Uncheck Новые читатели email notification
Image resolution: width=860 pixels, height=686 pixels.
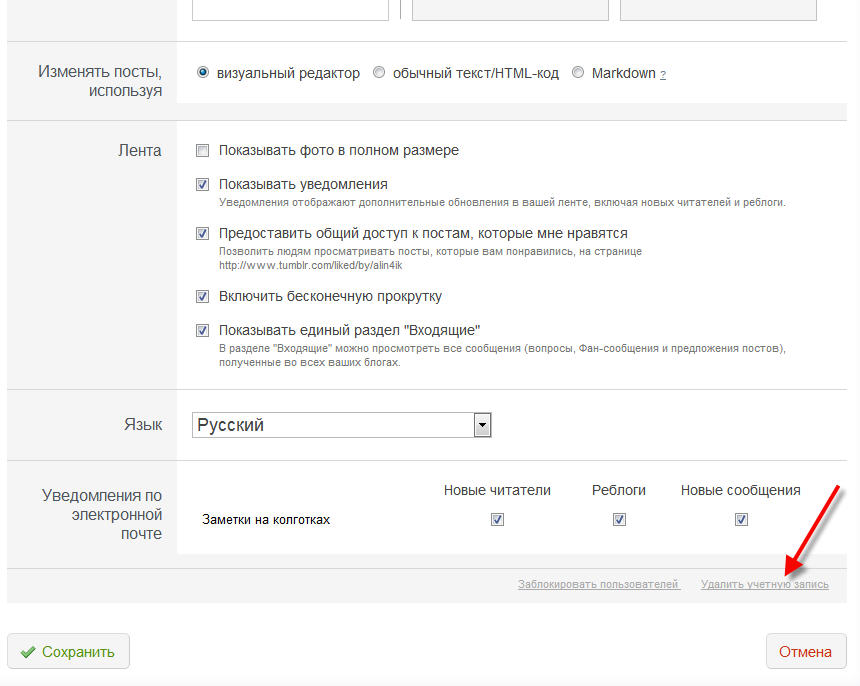point(497,519)
